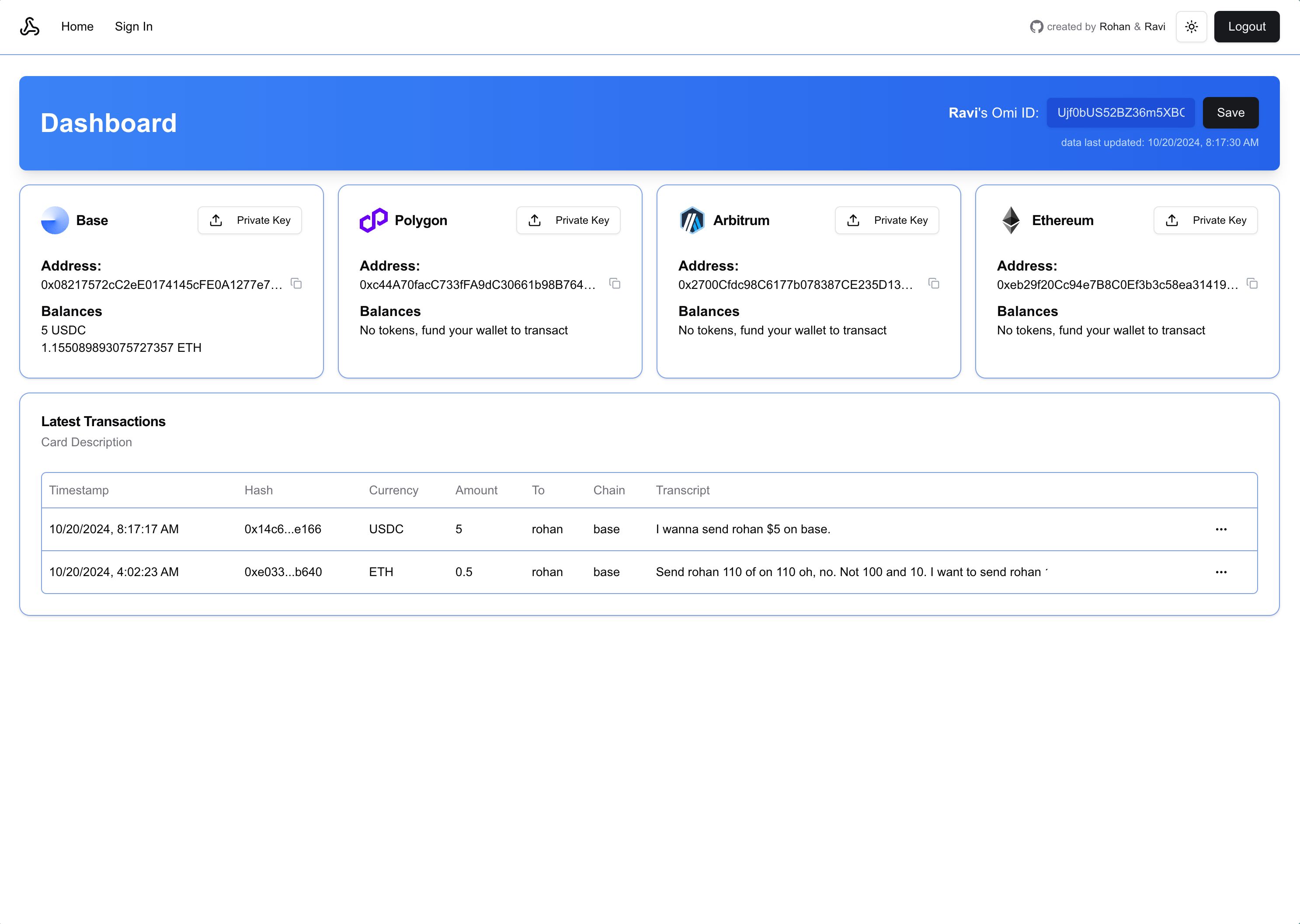Click the Sign In menu item

coord(133,27)
